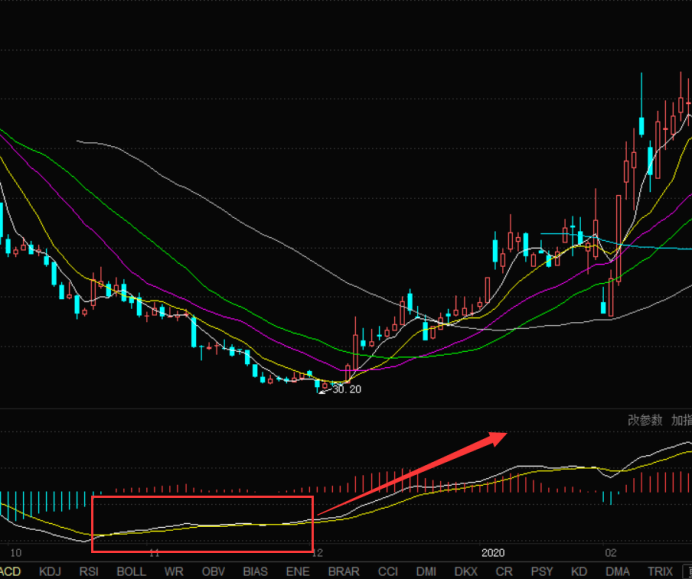The image size is (692, 580).
Task: Show the TRIX indicator
Action: [660, 571]
